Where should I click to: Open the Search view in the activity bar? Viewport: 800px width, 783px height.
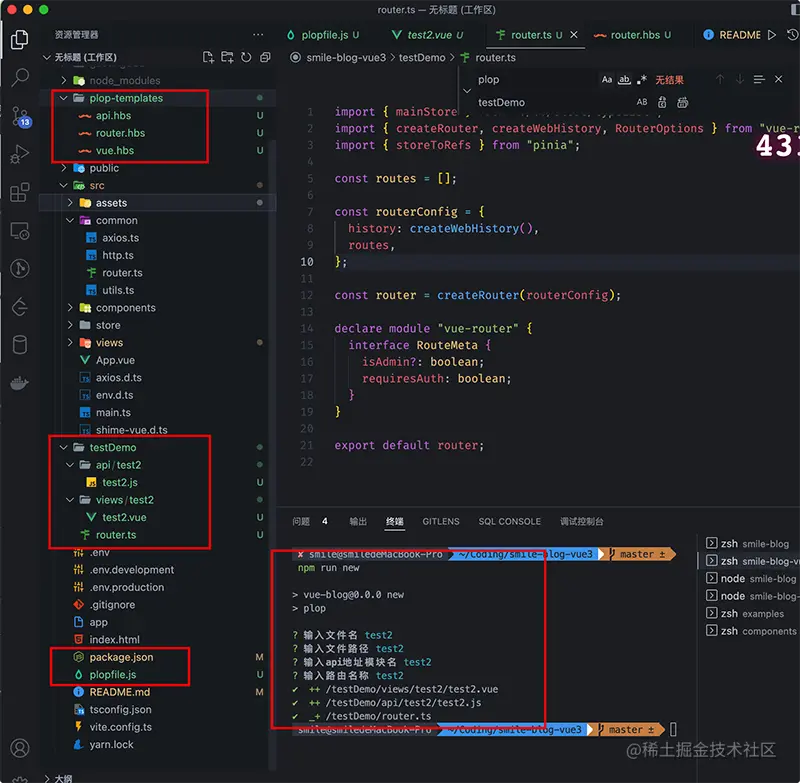point(20,78)
